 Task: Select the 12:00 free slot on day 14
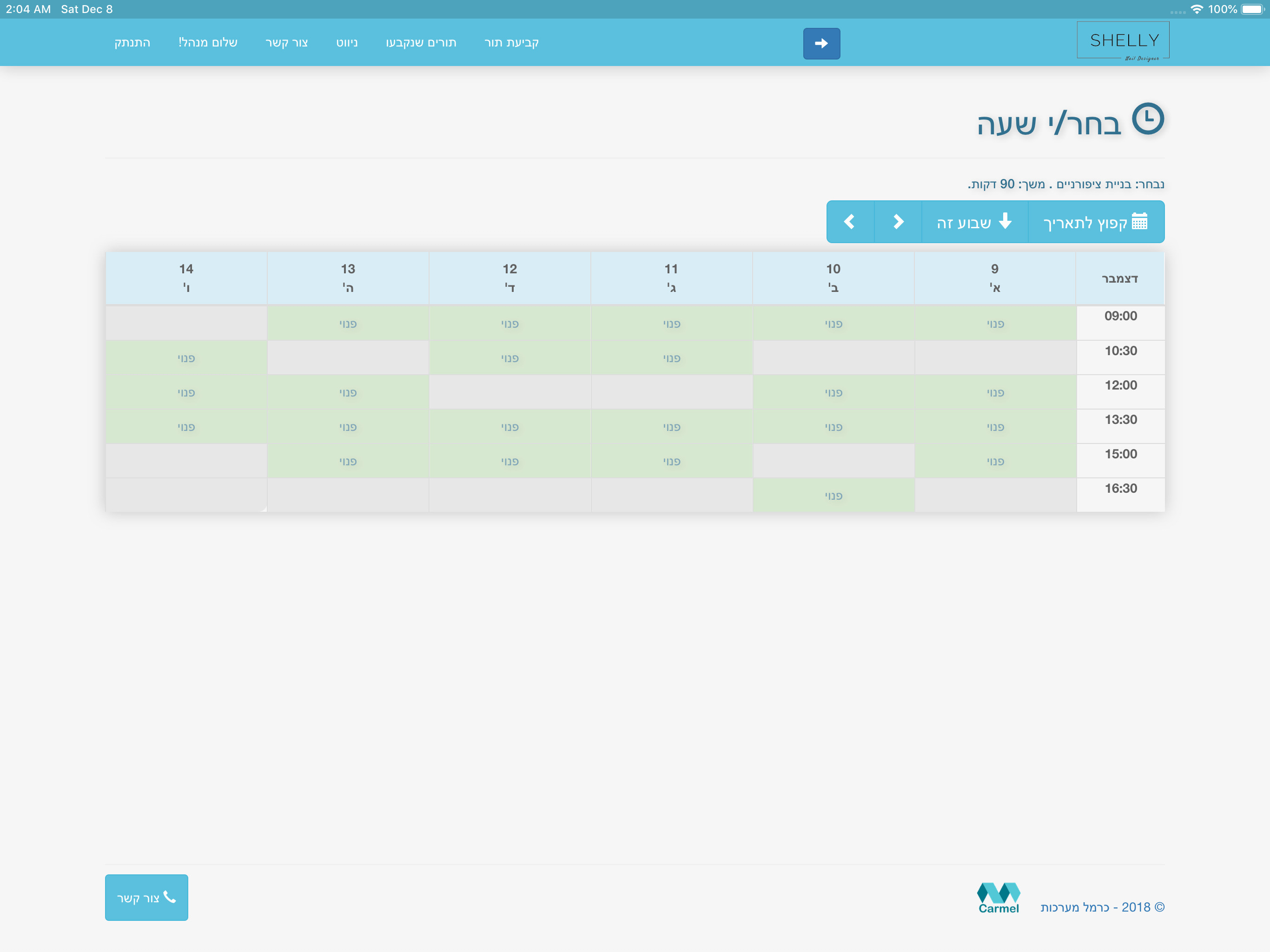pyautogui.click(x=186, y=392)
